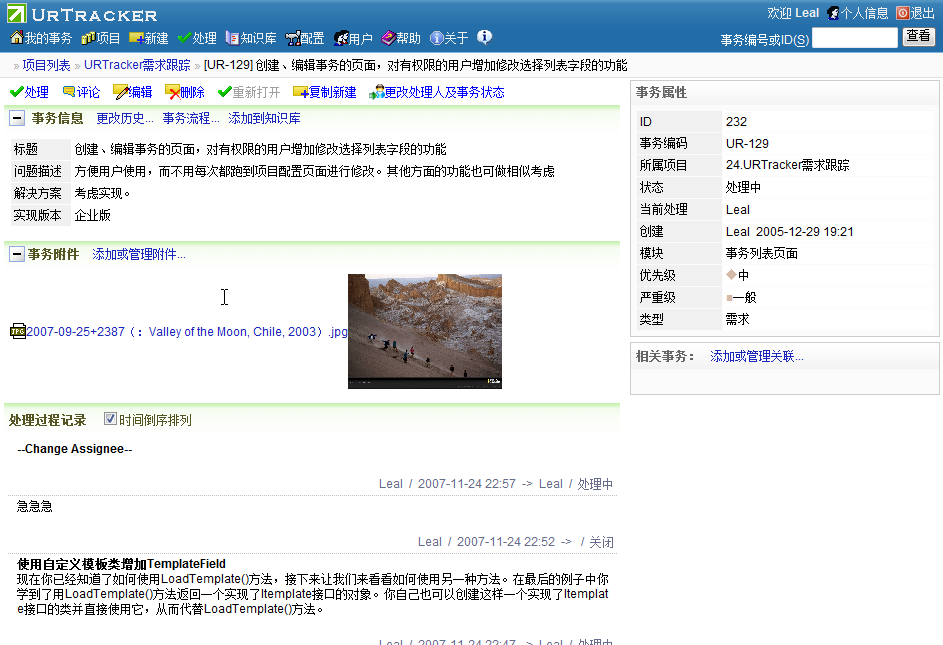Click the grayed 重新打开 checkmark icon
Viewport: 943px width, 645px height.
pos(225,91)
